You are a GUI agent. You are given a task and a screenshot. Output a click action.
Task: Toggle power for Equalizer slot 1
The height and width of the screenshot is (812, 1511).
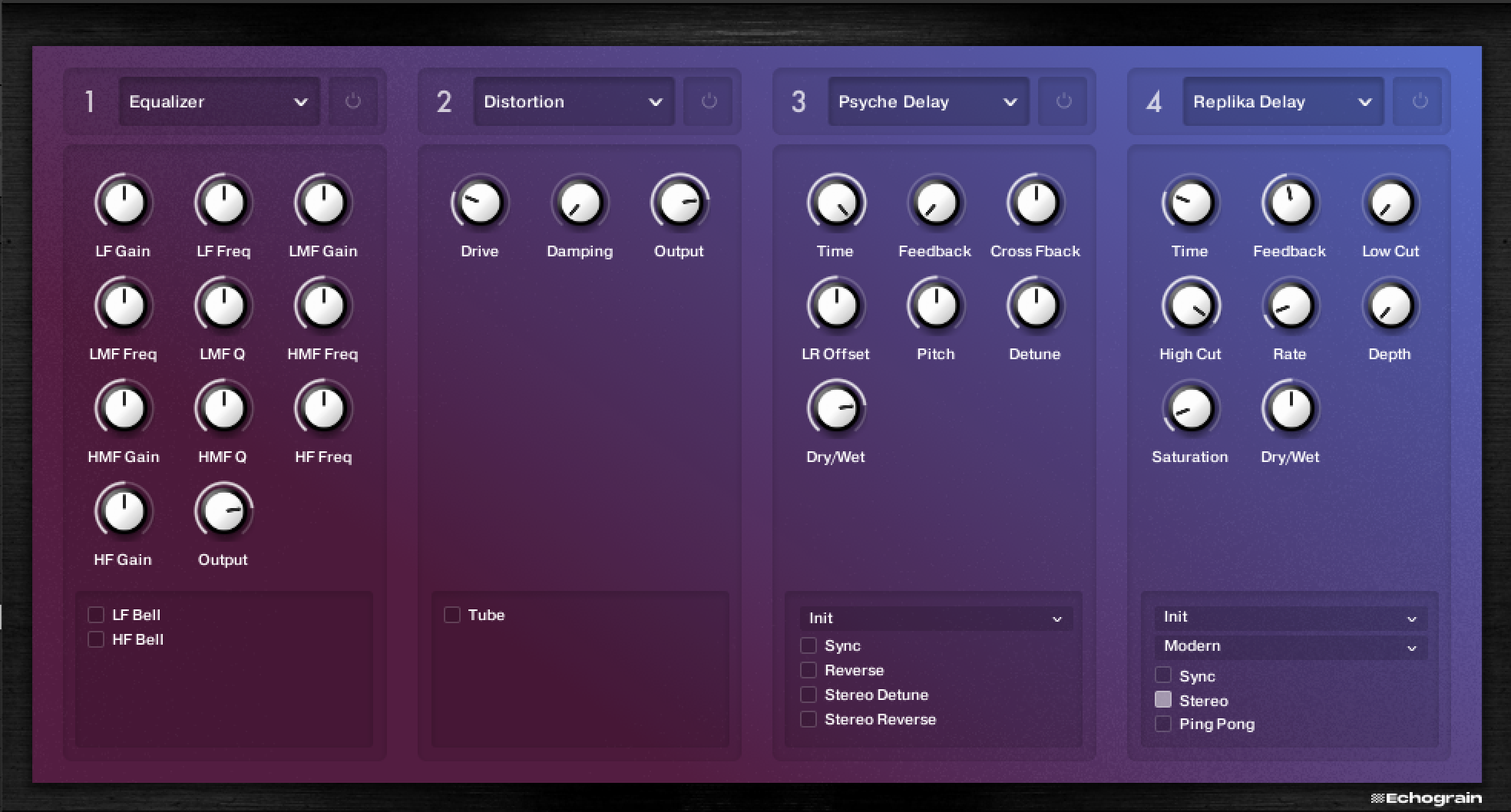[x=353, y=101]
